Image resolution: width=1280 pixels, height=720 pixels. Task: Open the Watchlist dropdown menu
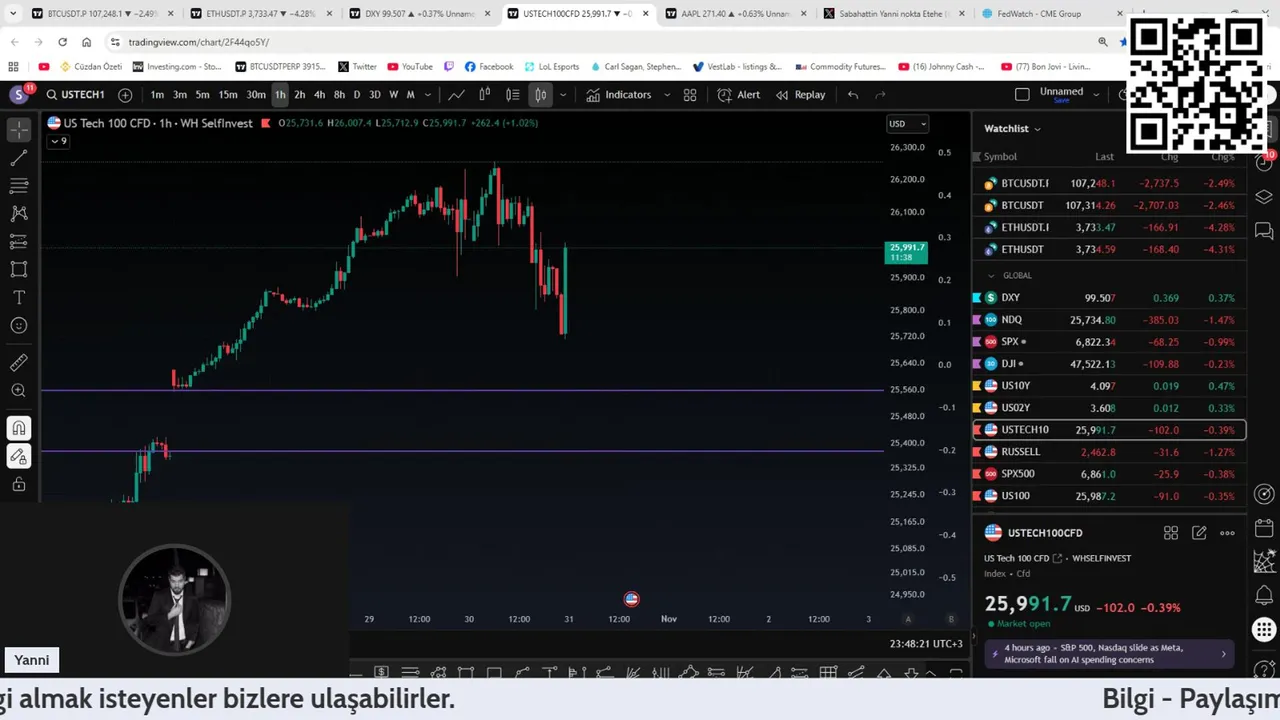click(1012, 128)
